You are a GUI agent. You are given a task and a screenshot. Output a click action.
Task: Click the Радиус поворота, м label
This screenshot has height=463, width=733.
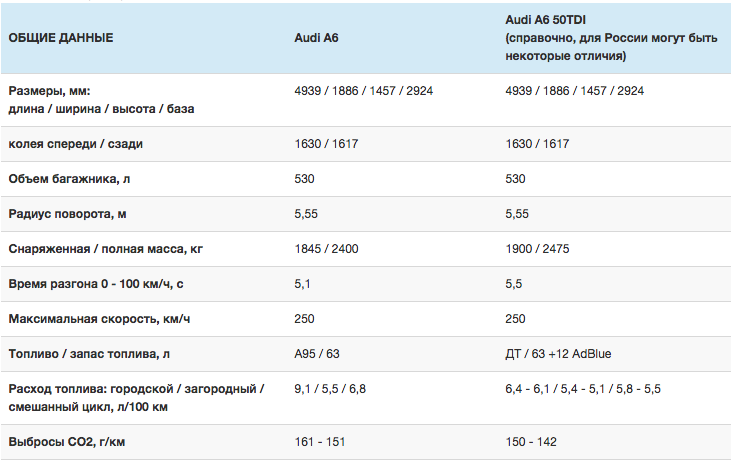(67, 214)
